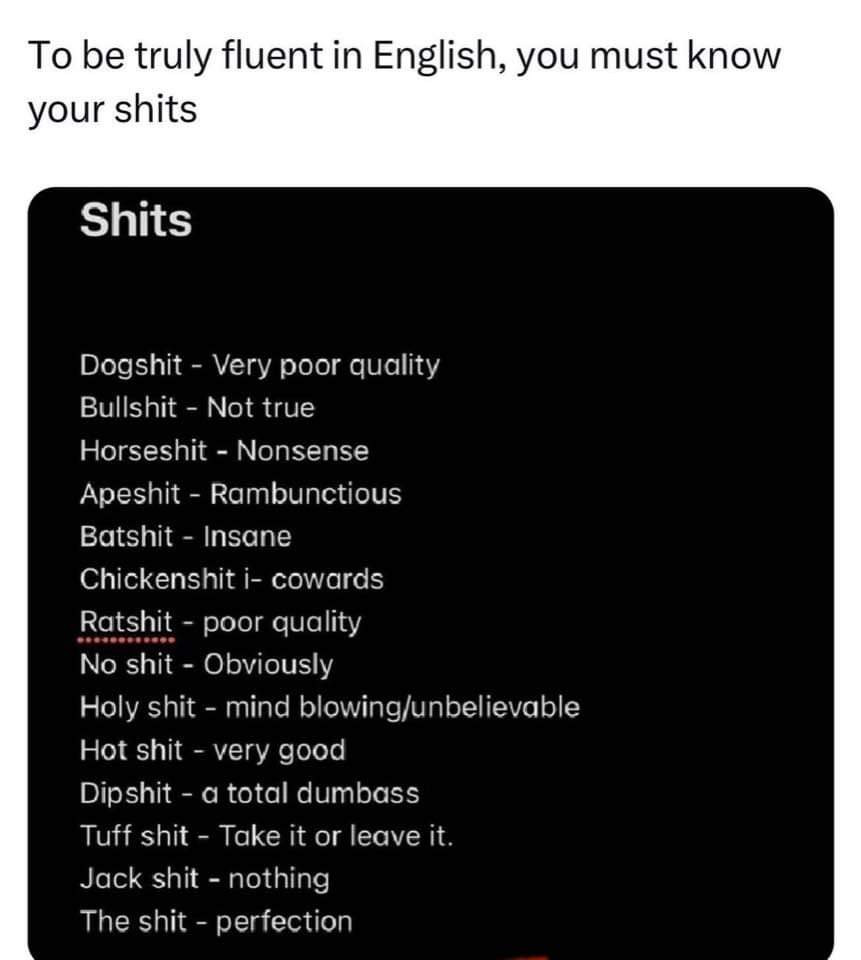
Task: Click the "Dipshit - a total dumbass" entry
Action: (x=249, y=794)
